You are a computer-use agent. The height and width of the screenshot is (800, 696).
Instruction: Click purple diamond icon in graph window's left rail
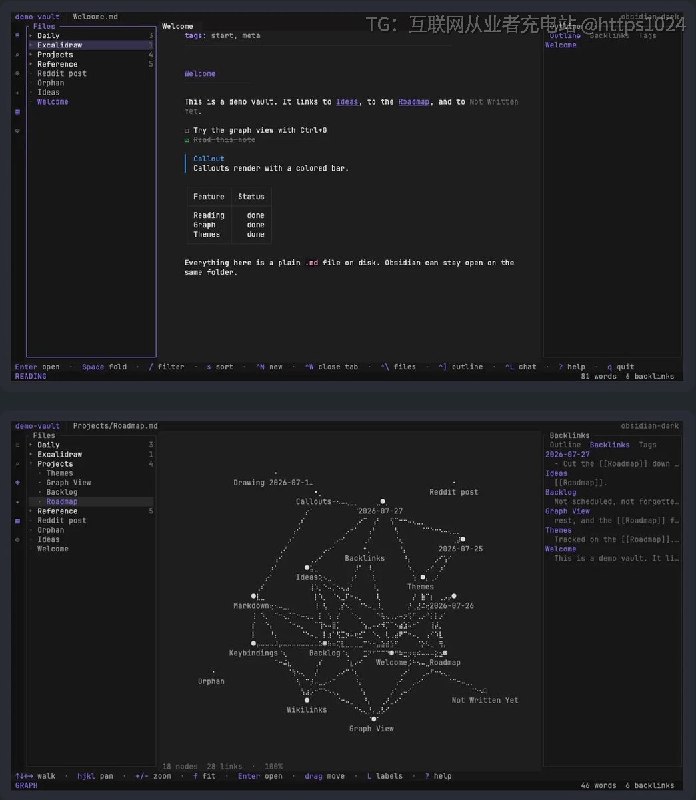pos(17,482)
